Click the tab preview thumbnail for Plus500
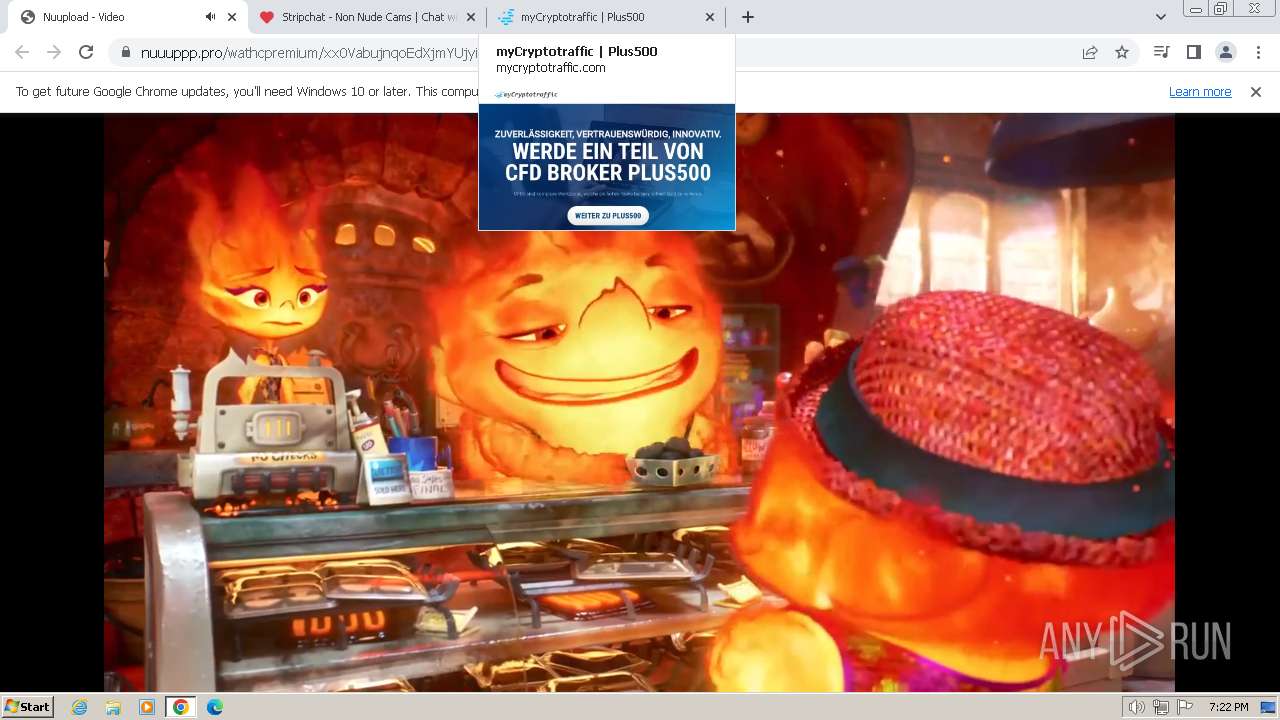Viewport: 1280px width, 720px height. click(607, 158)
